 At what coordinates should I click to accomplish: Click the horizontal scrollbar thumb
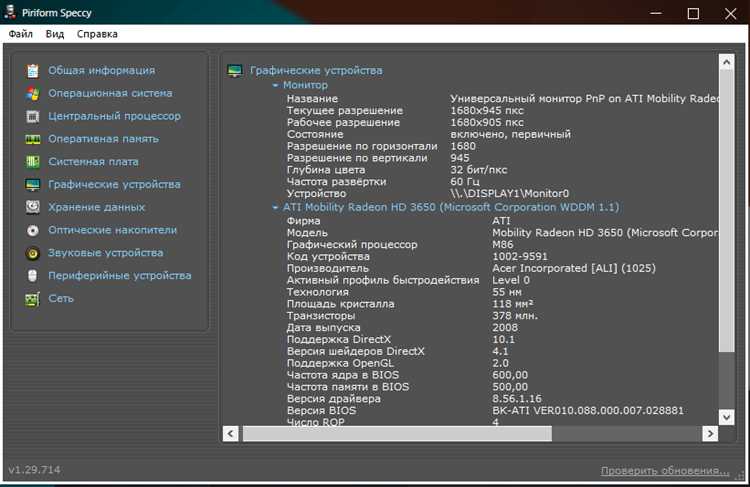click(397, 434)
